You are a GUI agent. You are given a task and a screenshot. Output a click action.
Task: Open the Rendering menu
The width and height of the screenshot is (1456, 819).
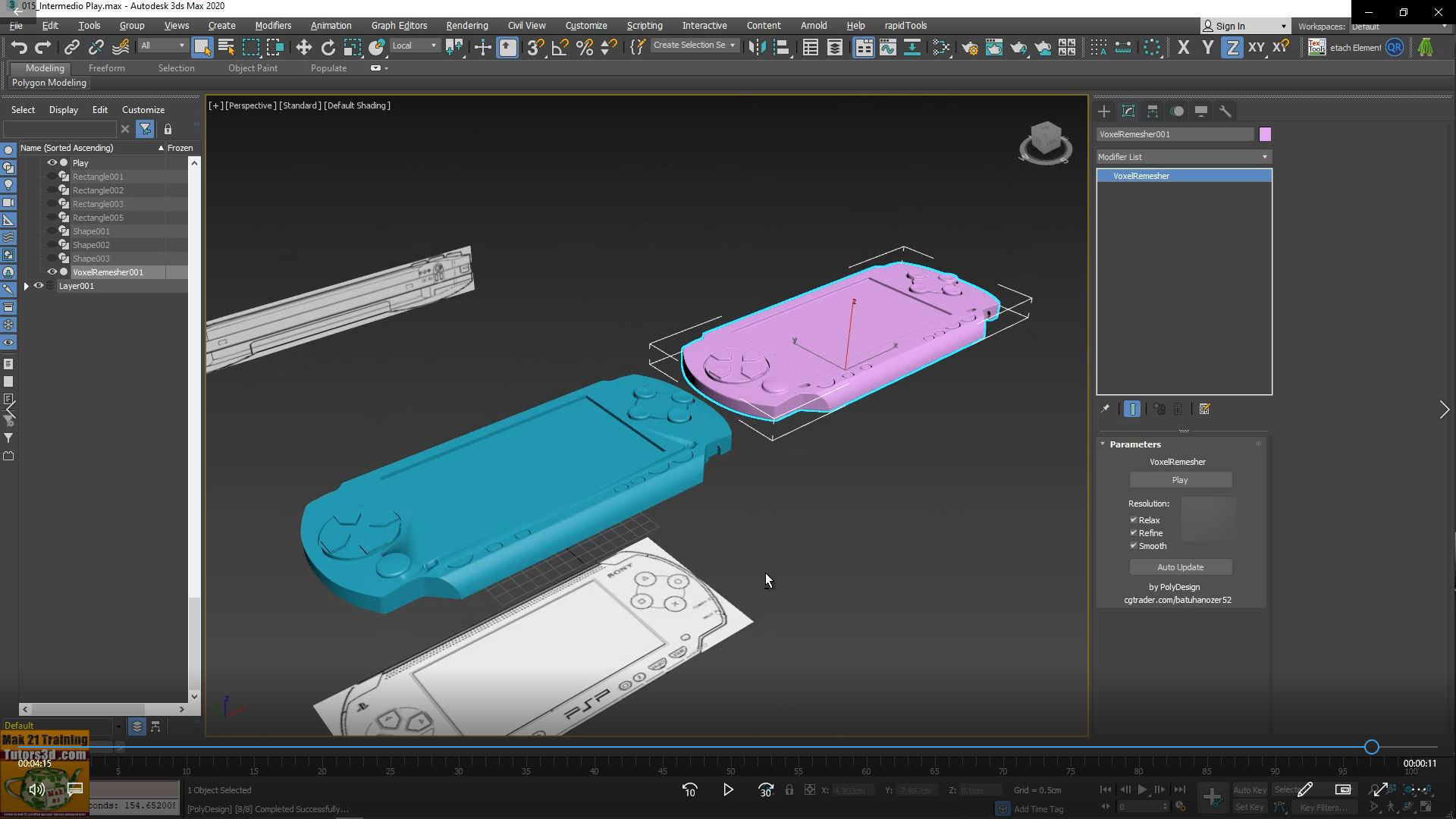[x=467, y=26]
